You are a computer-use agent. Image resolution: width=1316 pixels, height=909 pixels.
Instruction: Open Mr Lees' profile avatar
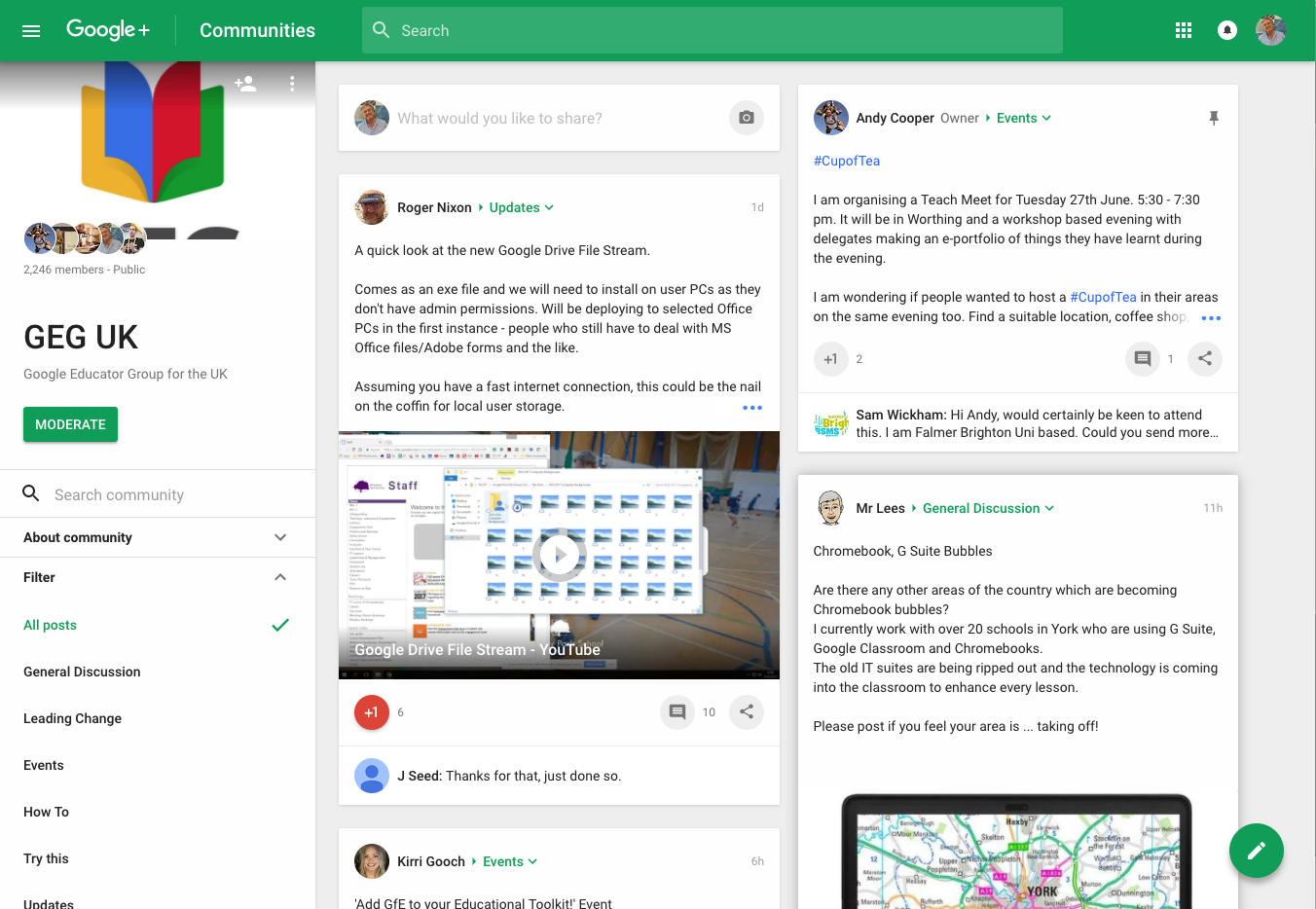tap(830, 508)
